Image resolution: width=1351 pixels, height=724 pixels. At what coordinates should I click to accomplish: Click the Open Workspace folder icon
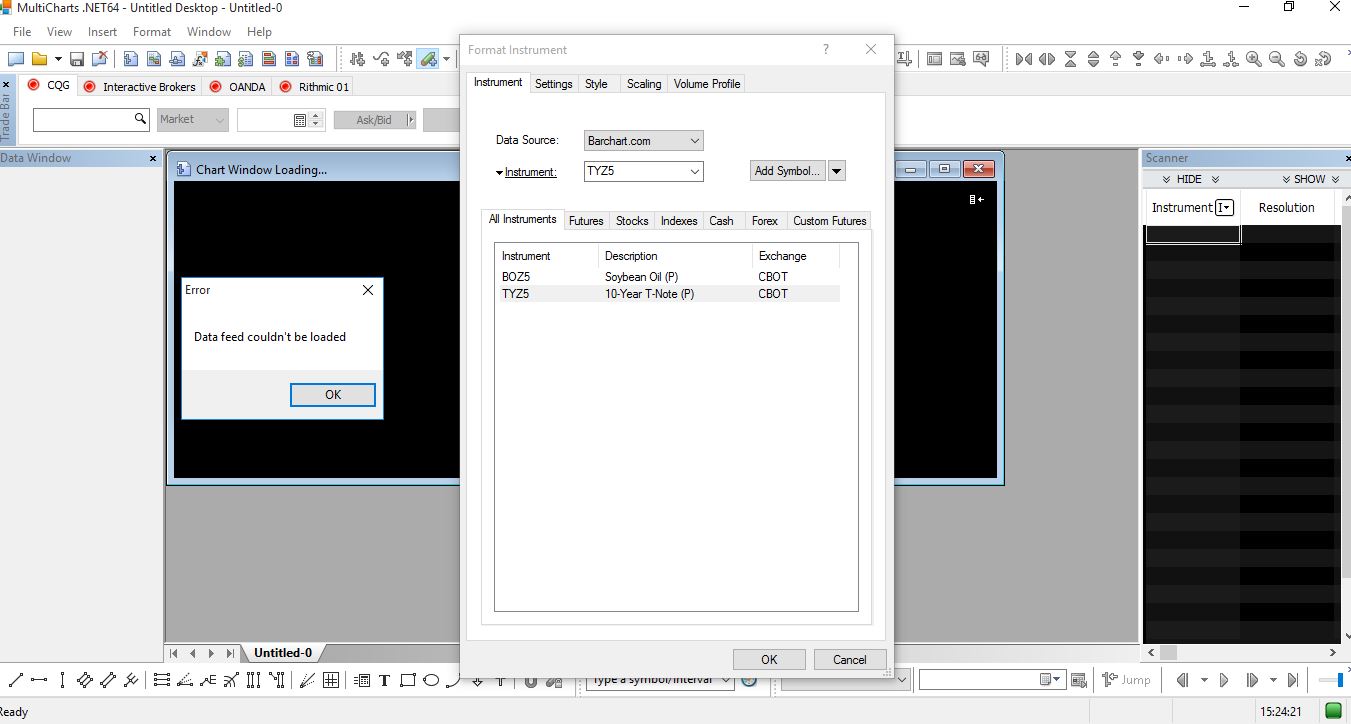pos(39,59)
